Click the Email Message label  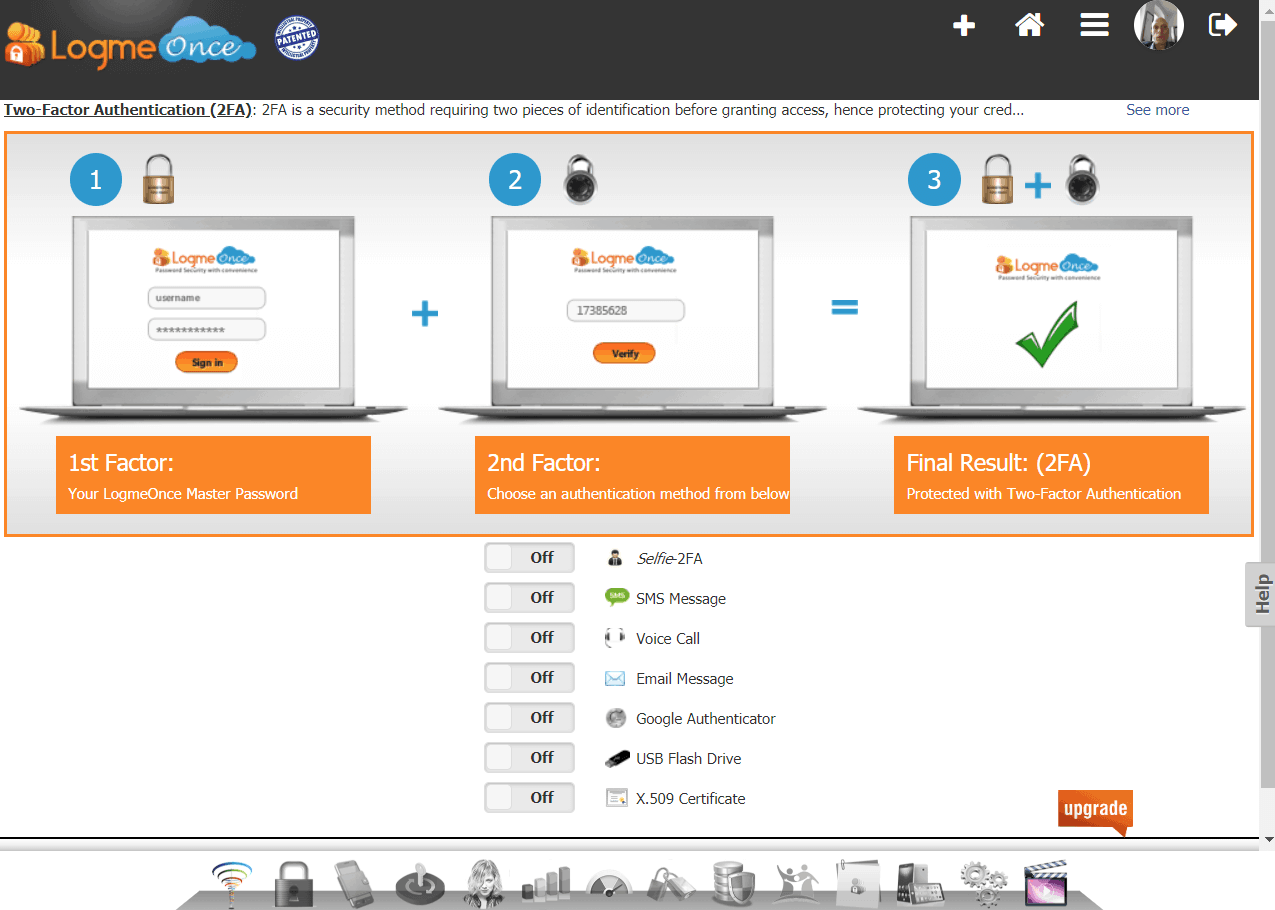685,679
